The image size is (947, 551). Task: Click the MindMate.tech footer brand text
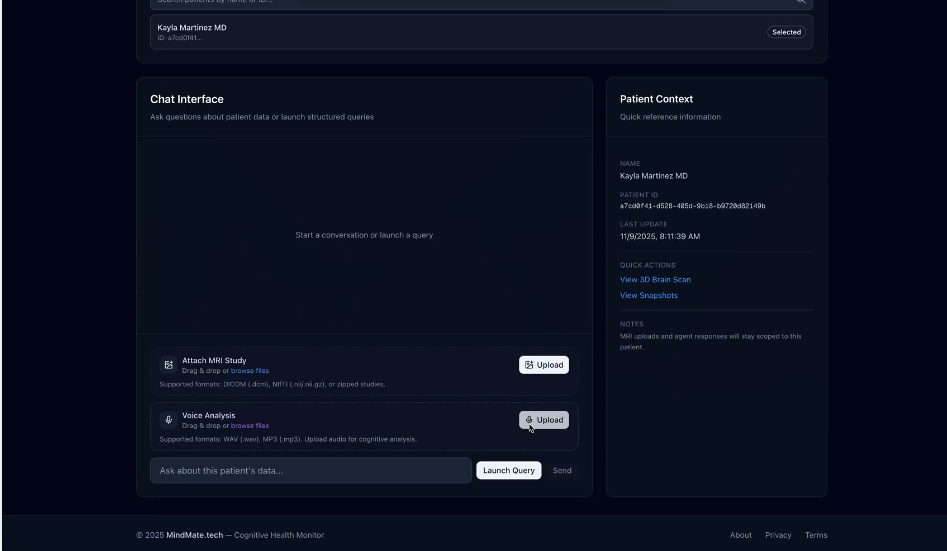coord(194,535)
